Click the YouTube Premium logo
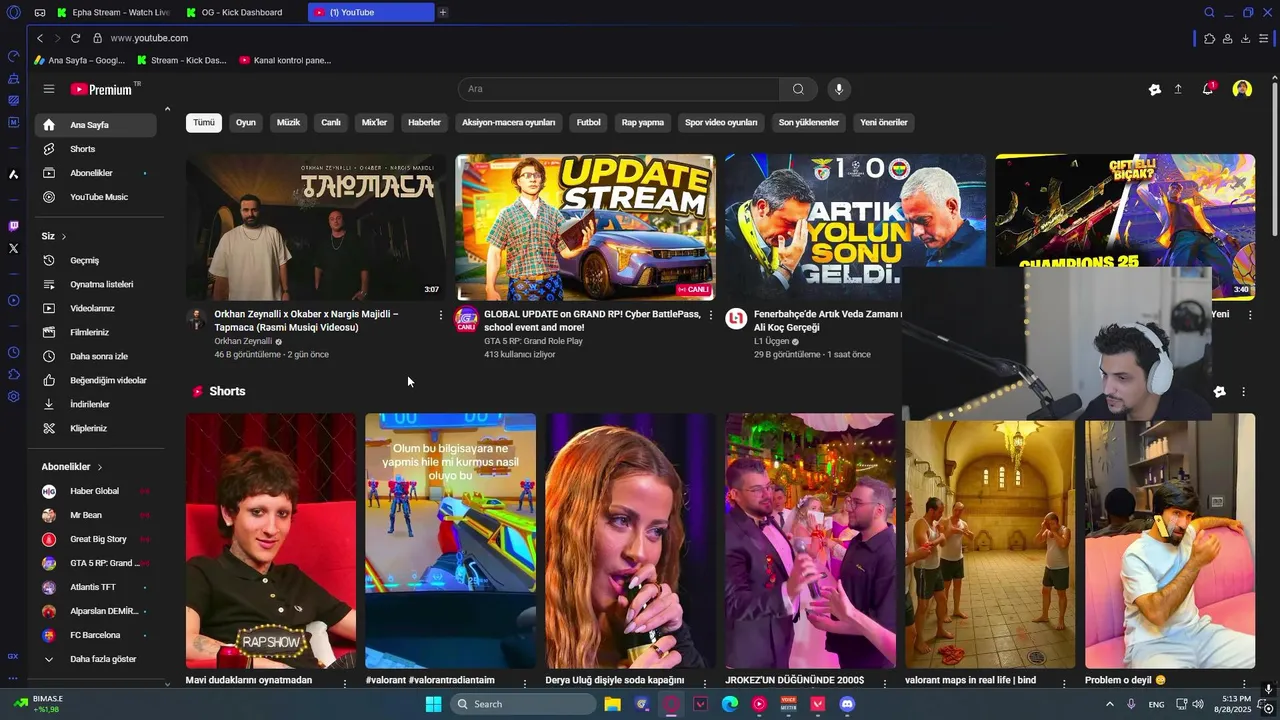The image size is (1280, 720). (102, 89)
